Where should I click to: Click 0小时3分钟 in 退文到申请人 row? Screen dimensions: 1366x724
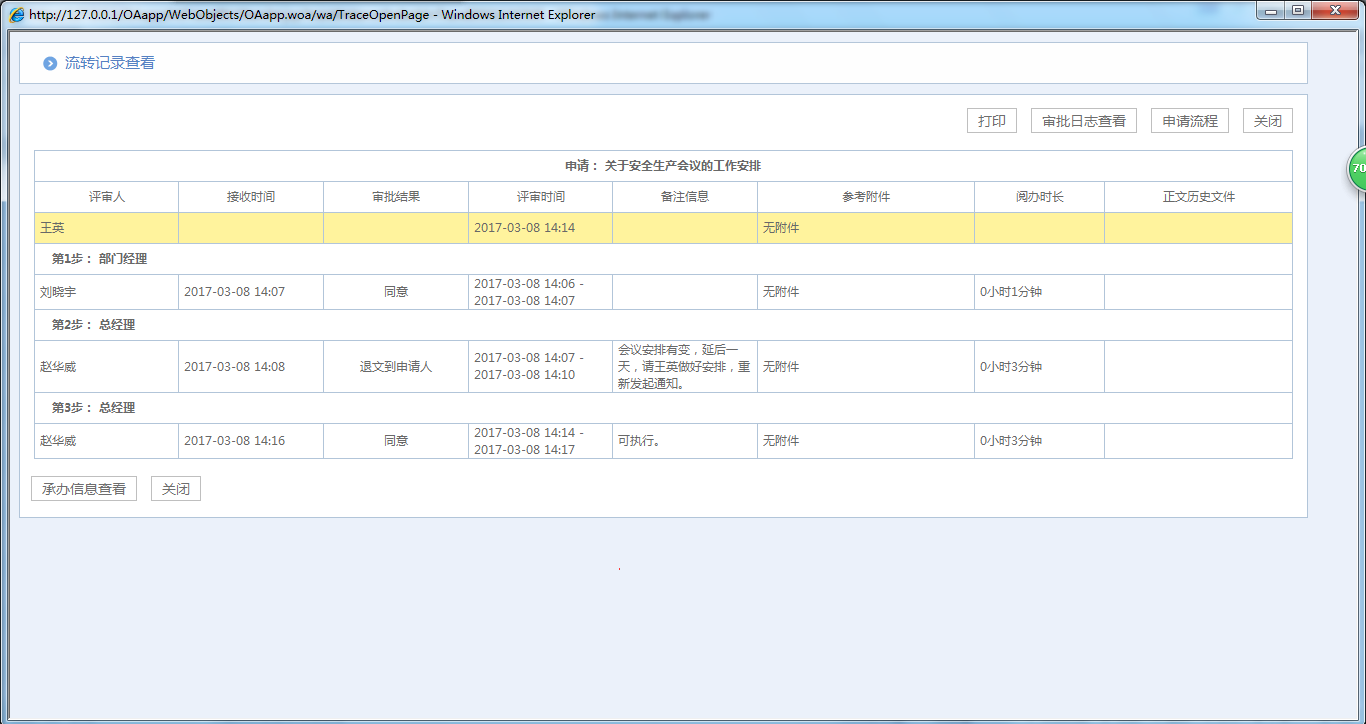click(1011, 367)
